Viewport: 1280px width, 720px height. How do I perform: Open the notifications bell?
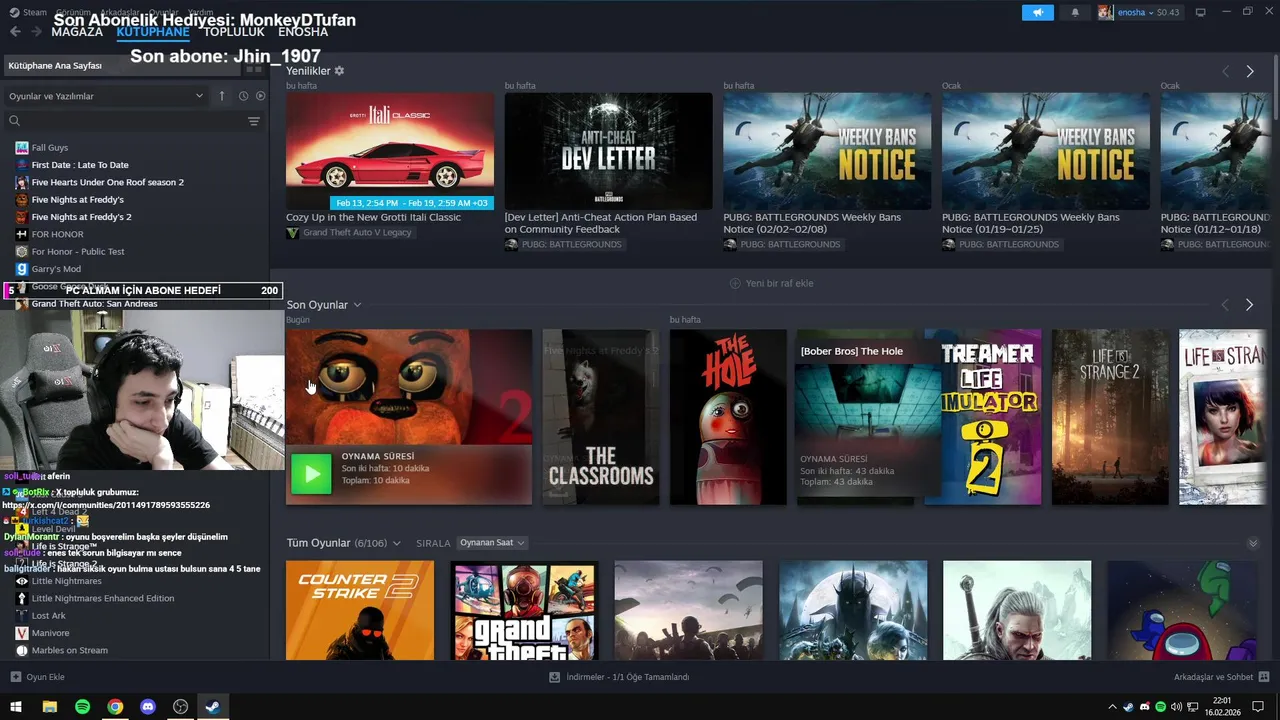1075,12
